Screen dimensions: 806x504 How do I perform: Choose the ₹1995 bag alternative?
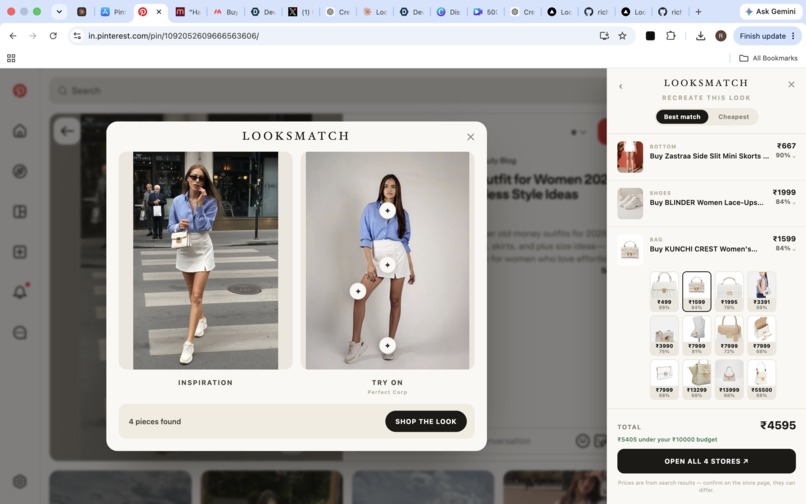coord(729,292)
